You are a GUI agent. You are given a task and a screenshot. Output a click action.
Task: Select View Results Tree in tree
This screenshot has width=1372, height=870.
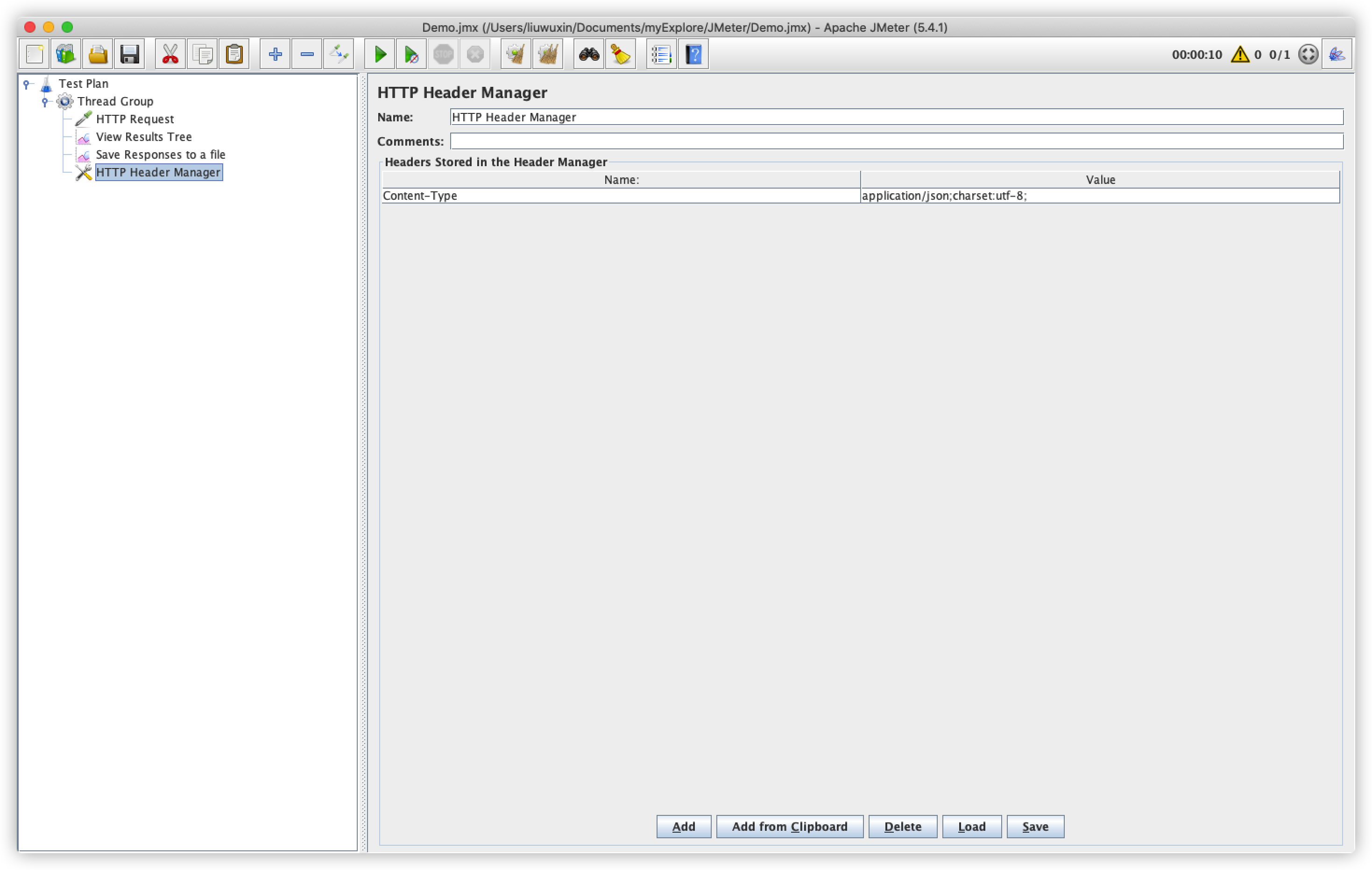coord(143,137)
